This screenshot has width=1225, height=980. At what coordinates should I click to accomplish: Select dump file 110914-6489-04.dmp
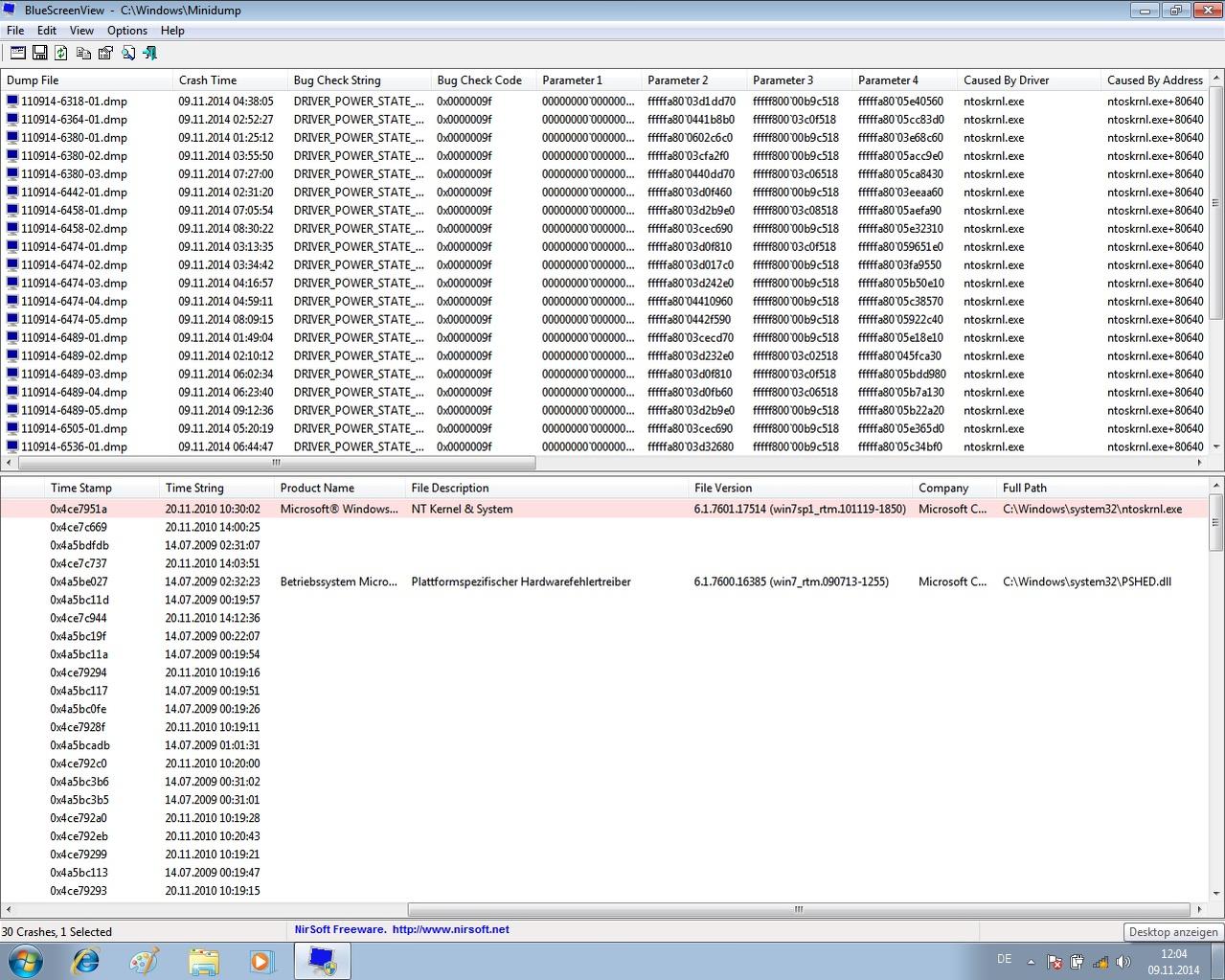(x=74, y=392)
